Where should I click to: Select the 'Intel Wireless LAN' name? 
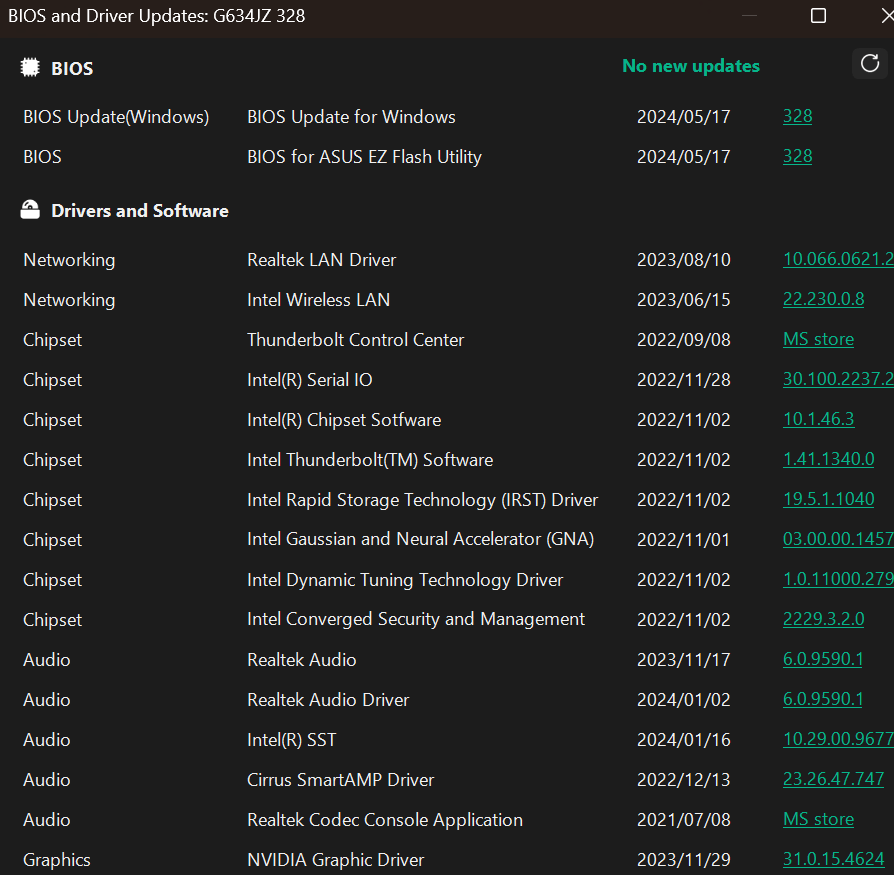tap(318, 300)
